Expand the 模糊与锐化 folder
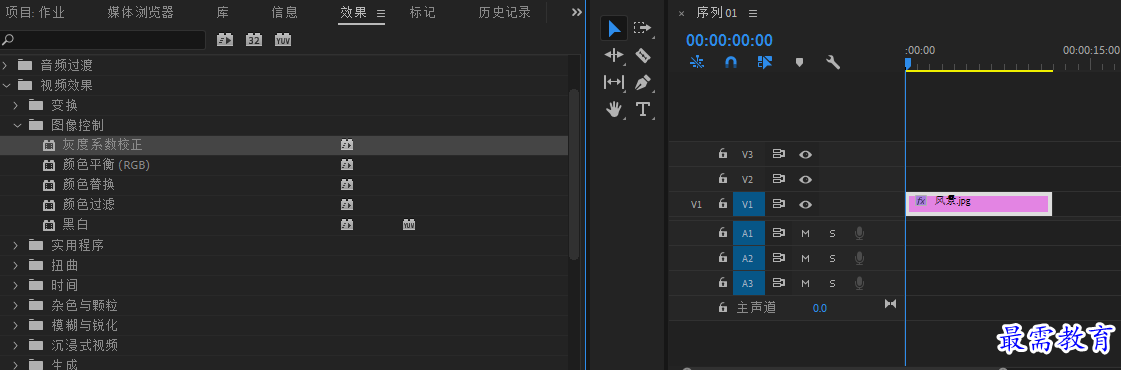The image size is (1121, 370). 17,325
